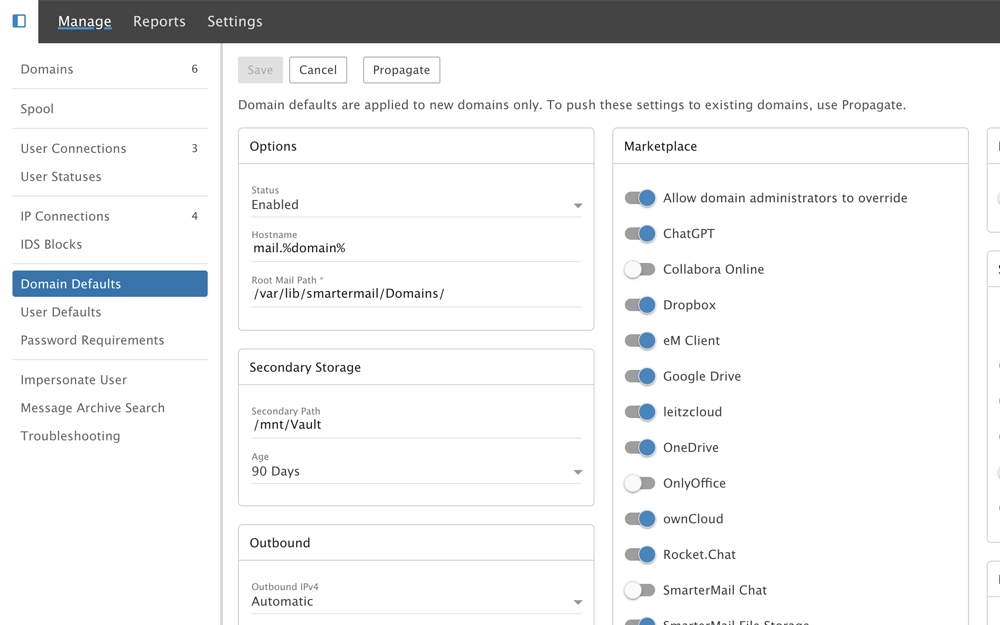The height and width of the screenshot is (625, 1000).
Task: Select Domains in the sidebar
Action: pos(110,69)
